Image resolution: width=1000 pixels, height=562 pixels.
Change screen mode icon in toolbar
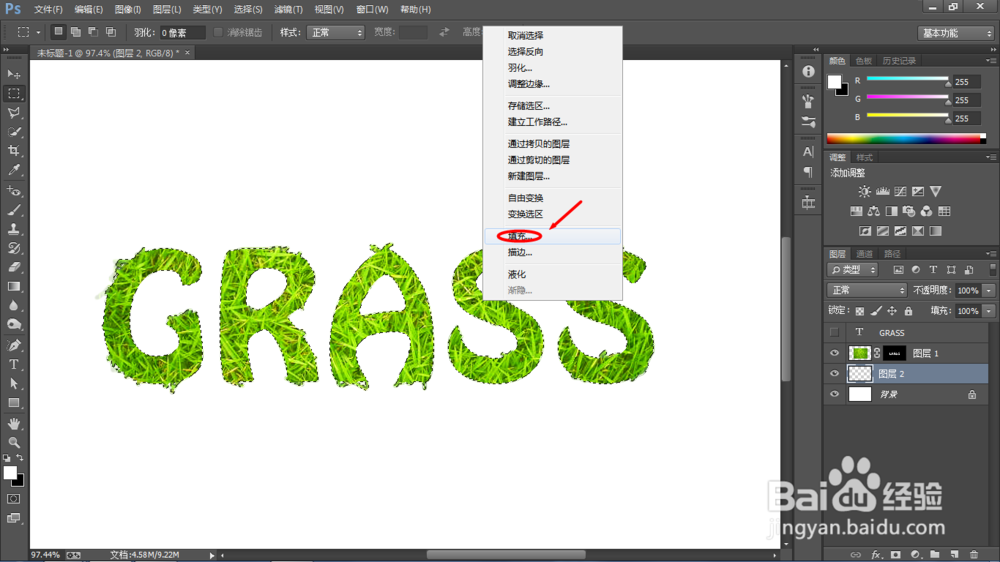(13, 518)
